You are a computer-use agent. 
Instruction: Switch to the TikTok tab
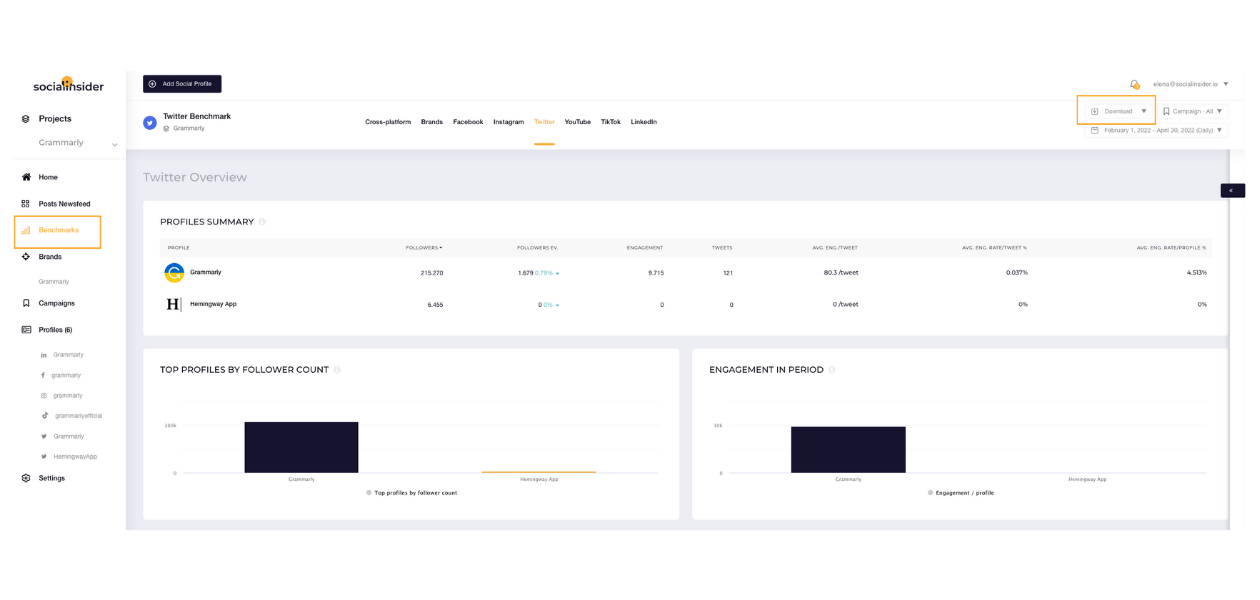(611, 122)
